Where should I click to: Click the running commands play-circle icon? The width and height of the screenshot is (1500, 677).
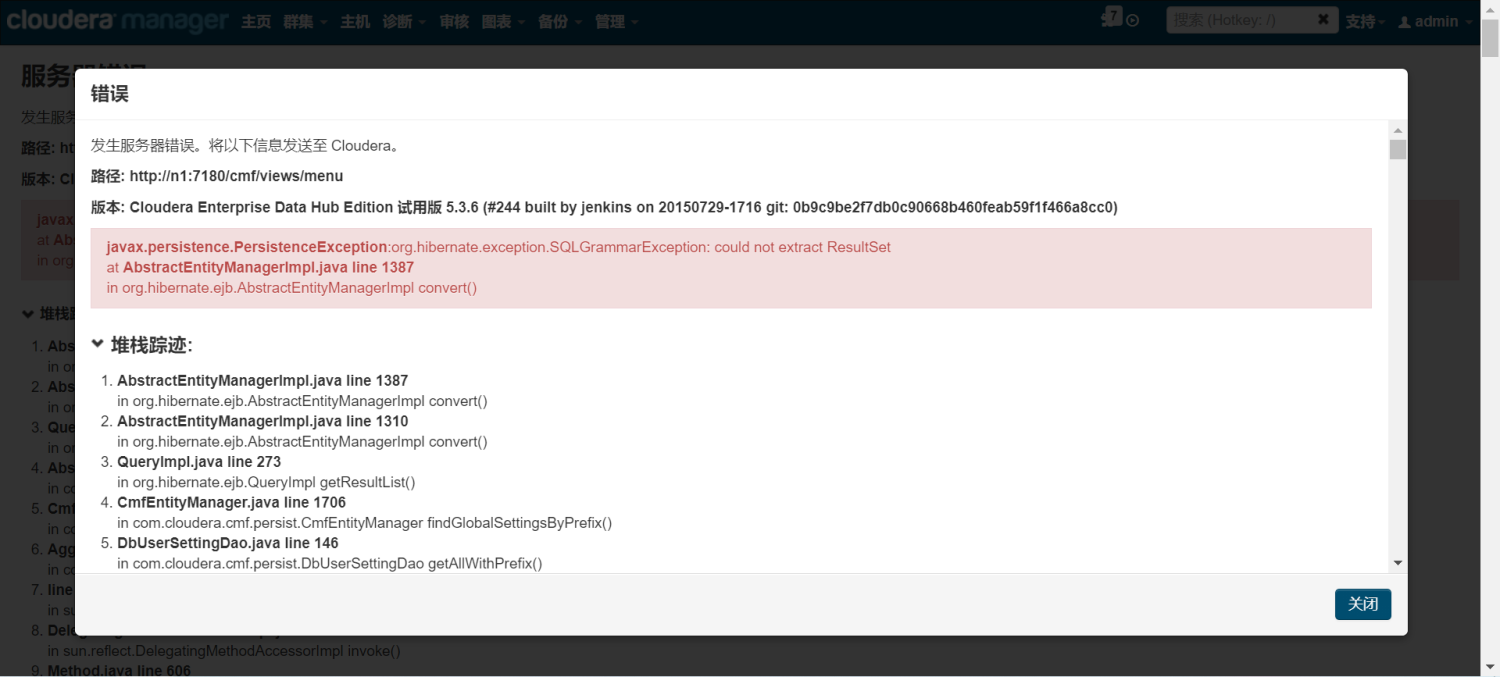pyautogui.click(x=1133, y=21)
